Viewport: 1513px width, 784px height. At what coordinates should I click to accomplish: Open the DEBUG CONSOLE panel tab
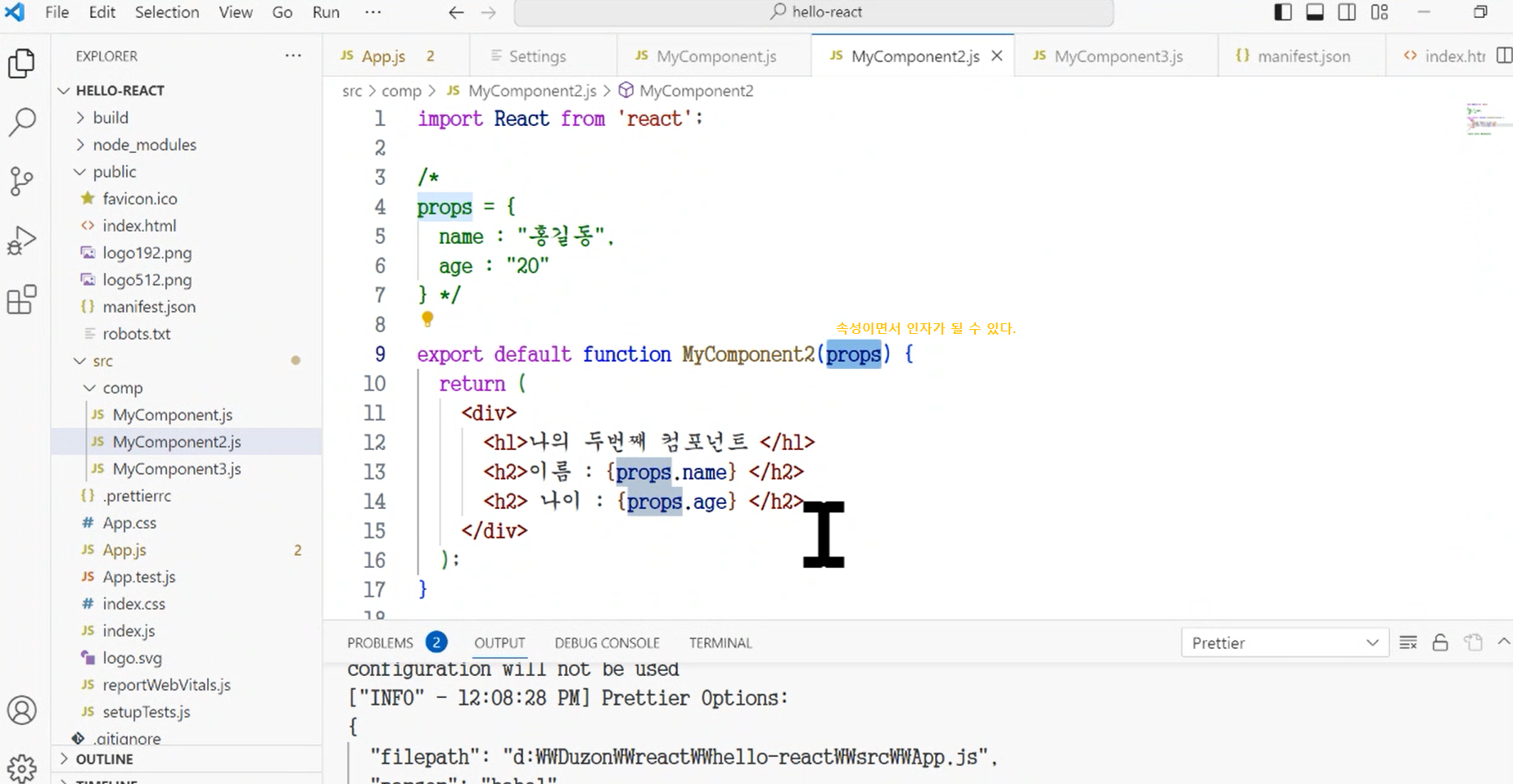point(607,642)
